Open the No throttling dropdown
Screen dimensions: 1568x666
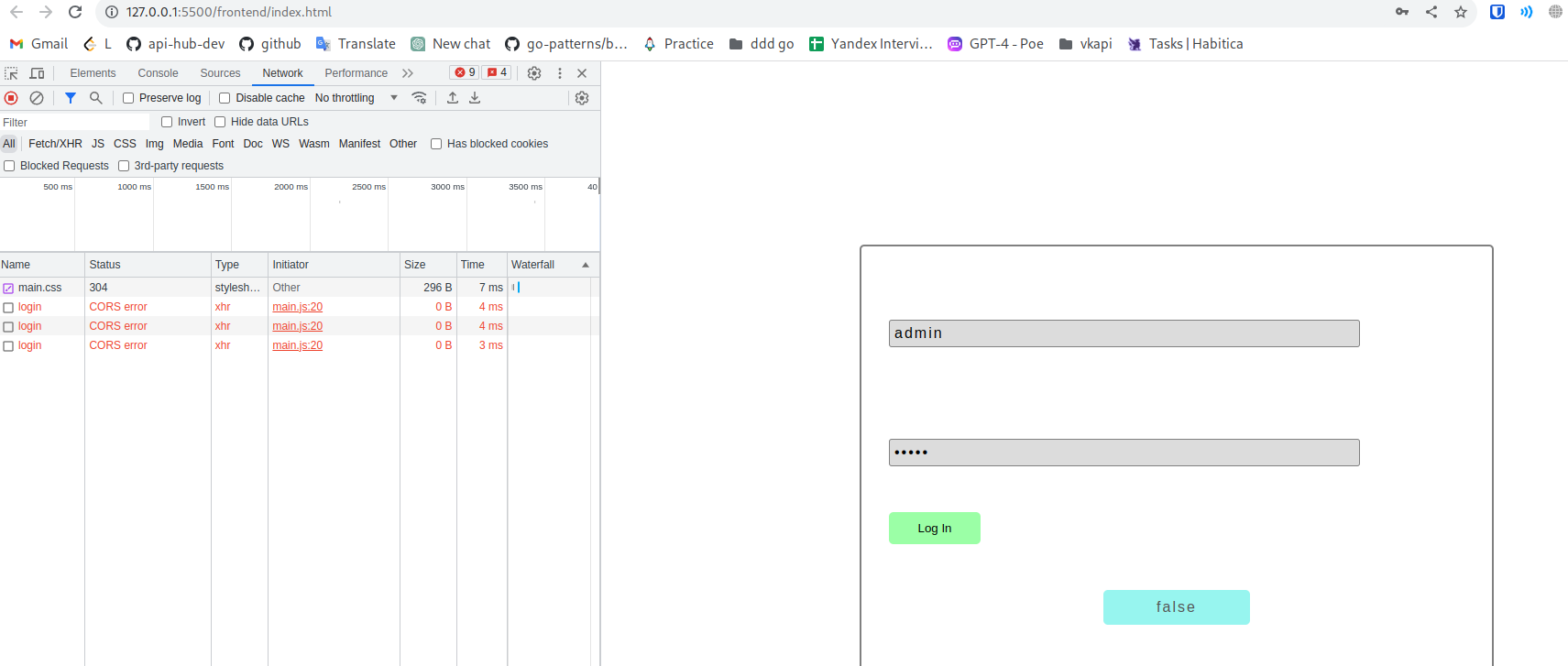tap(356, 98)
